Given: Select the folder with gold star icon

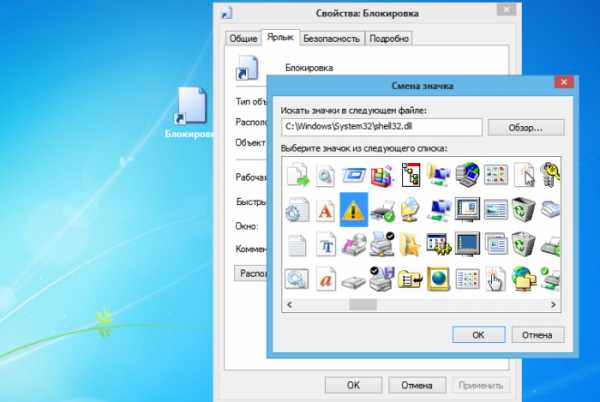Looking at the screenshot, I should pos(410,244).
